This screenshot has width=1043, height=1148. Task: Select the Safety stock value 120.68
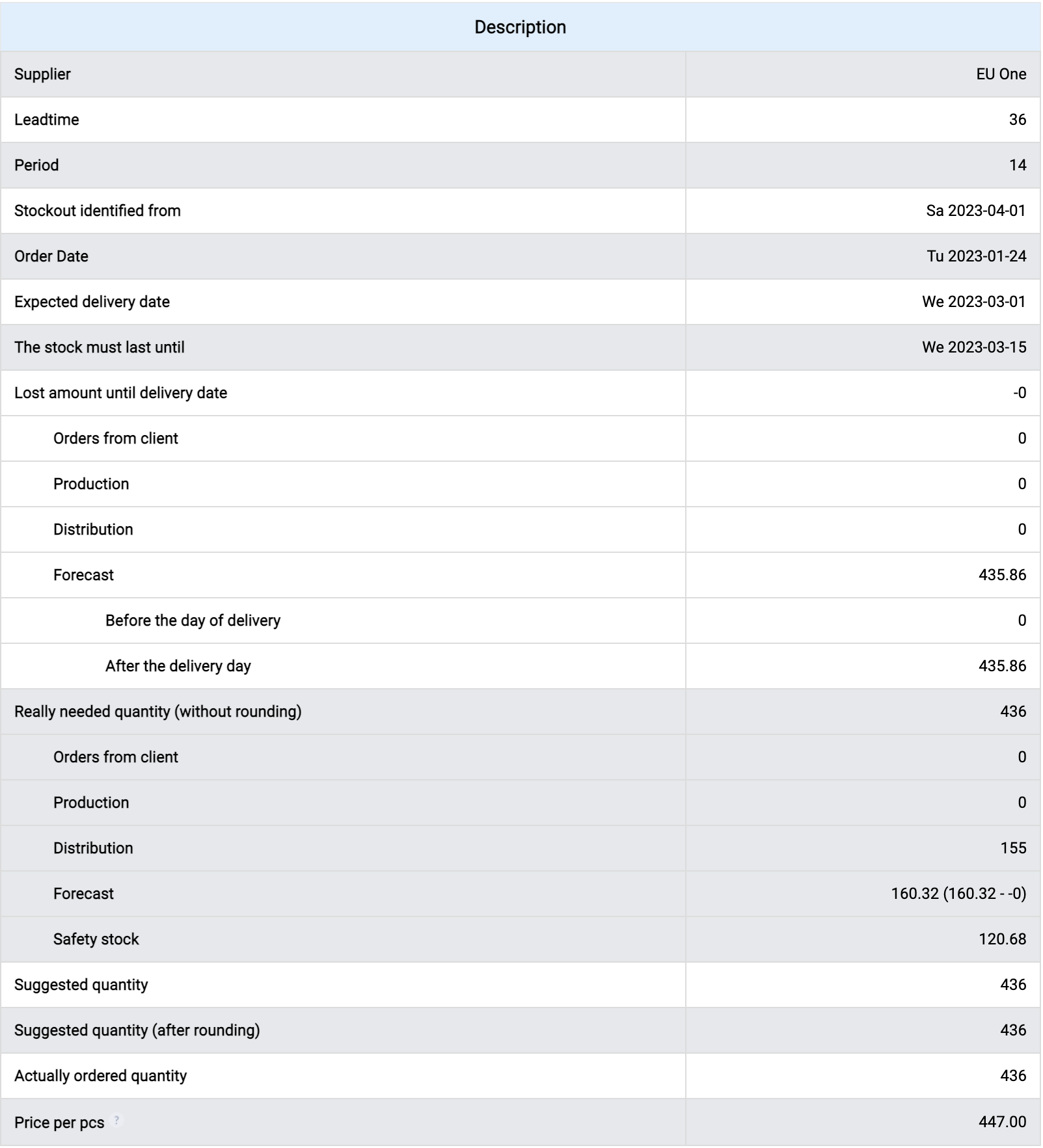1002,939
